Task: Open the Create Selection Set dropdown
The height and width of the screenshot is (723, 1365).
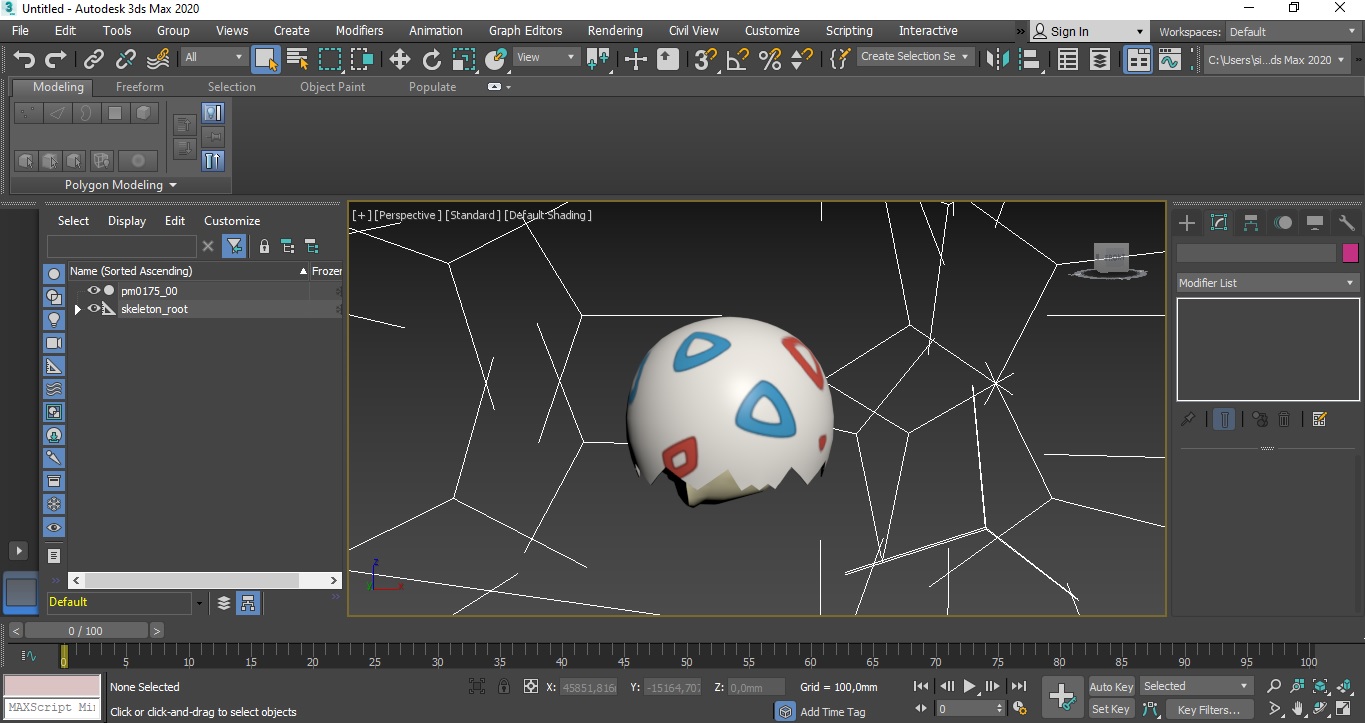Action: point(915,57)
